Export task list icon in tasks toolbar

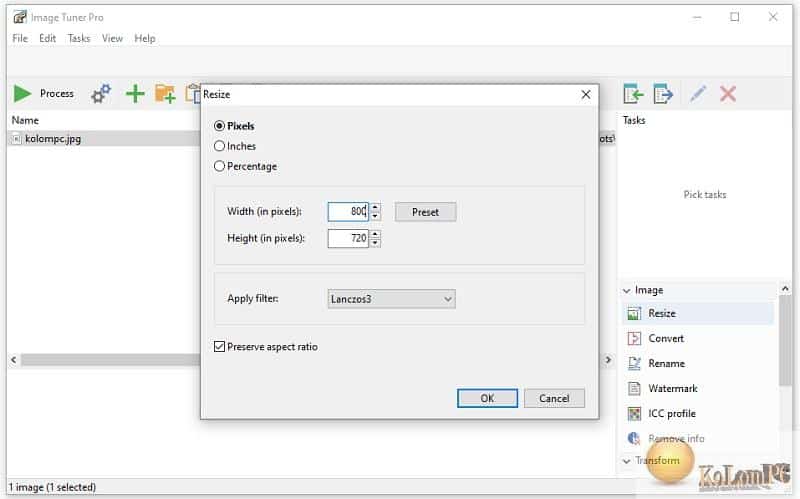663,94
